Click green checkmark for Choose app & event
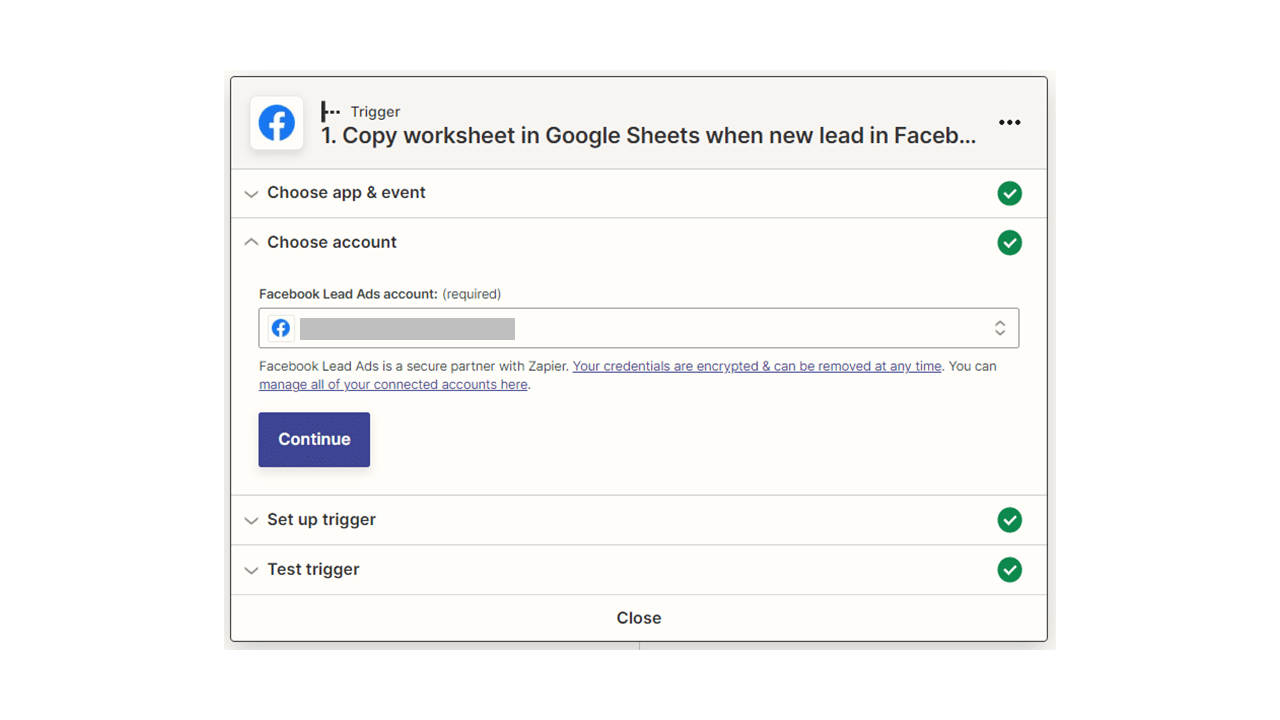 1010,193
